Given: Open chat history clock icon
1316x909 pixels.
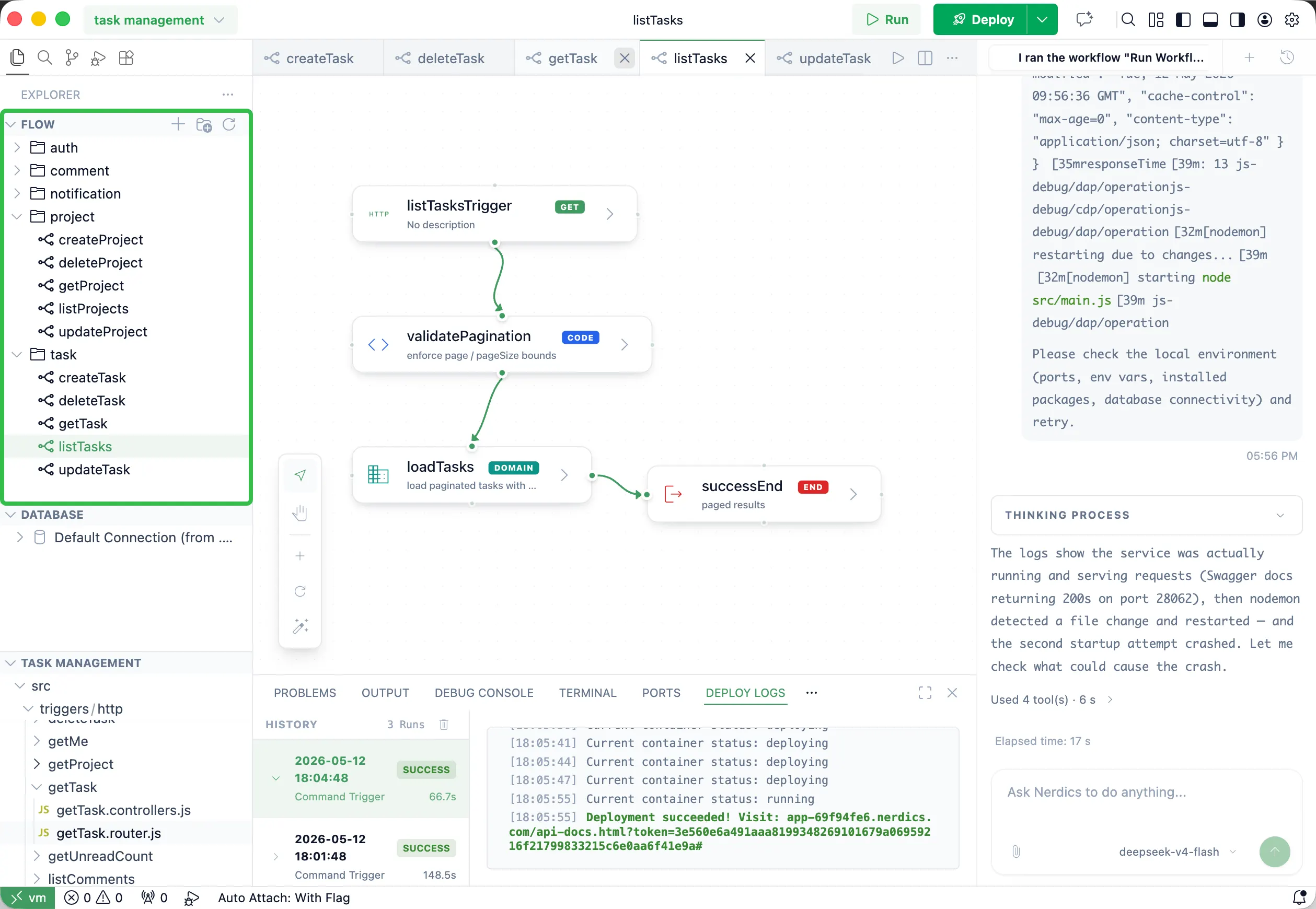Looking at the screenshot, I should 1287,57.
